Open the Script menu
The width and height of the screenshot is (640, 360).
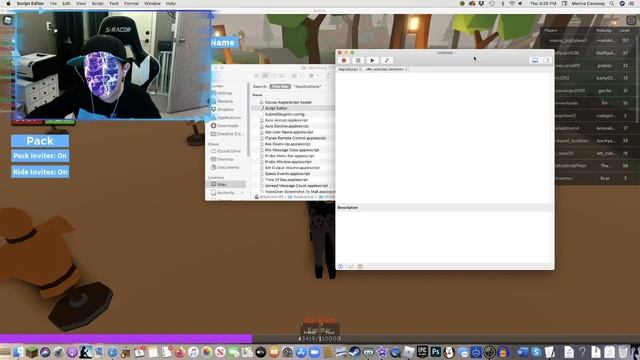point(98,3)
